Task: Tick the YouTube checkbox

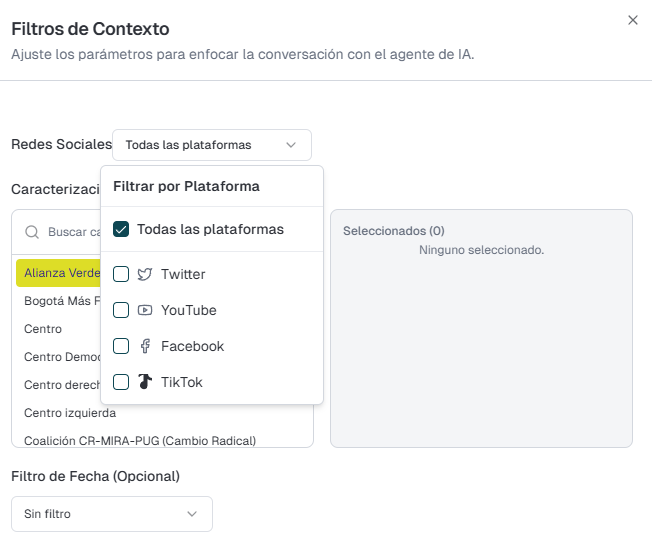Action: tap(121, 310)
